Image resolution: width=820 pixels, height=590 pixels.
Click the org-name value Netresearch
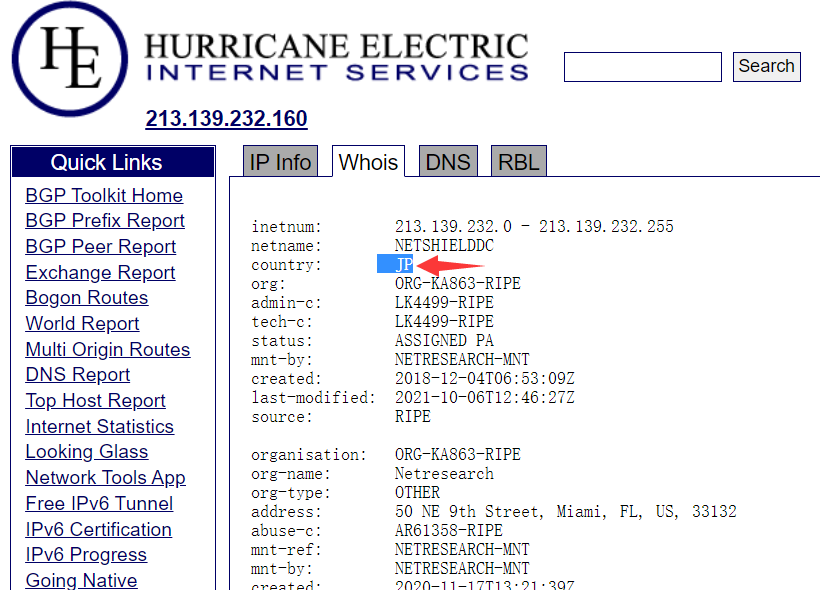pos(444,473)
